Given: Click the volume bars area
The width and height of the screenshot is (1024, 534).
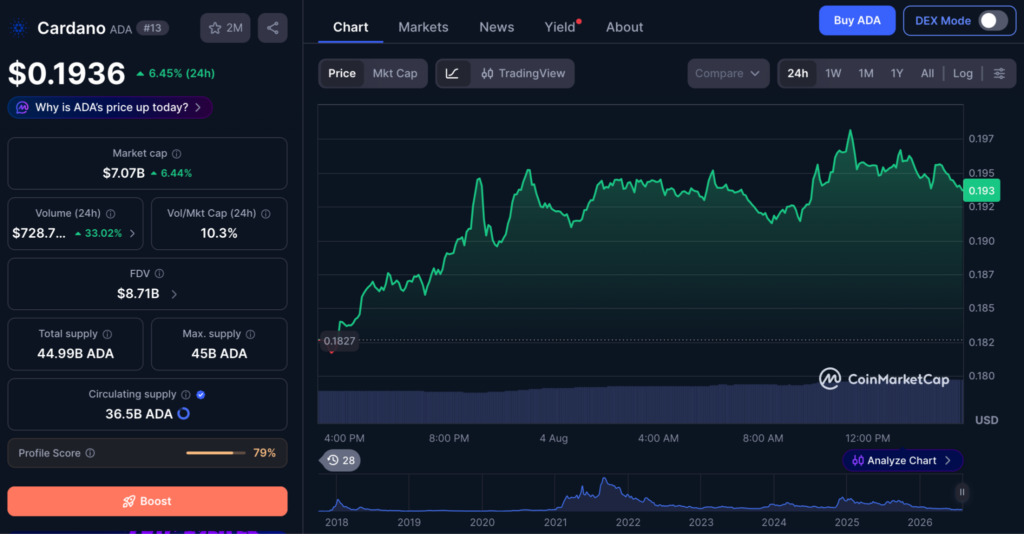Looking at the screenshot, I should click(640, 401).
